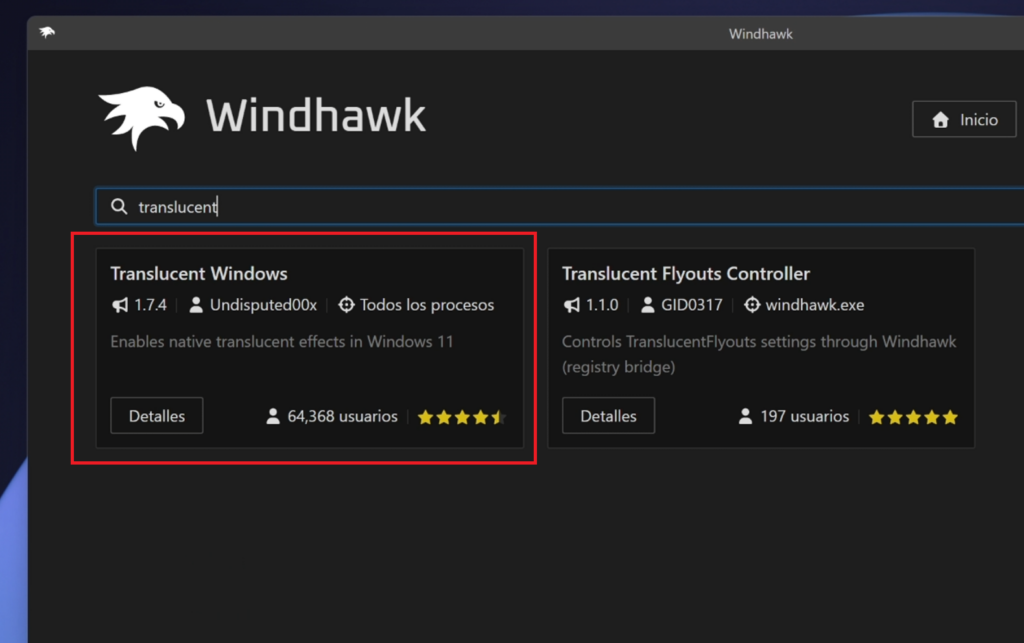The width and height of the screenshot is (1024, 643).
Task: Click author name GID0317
Action: [x=692, y=305]
